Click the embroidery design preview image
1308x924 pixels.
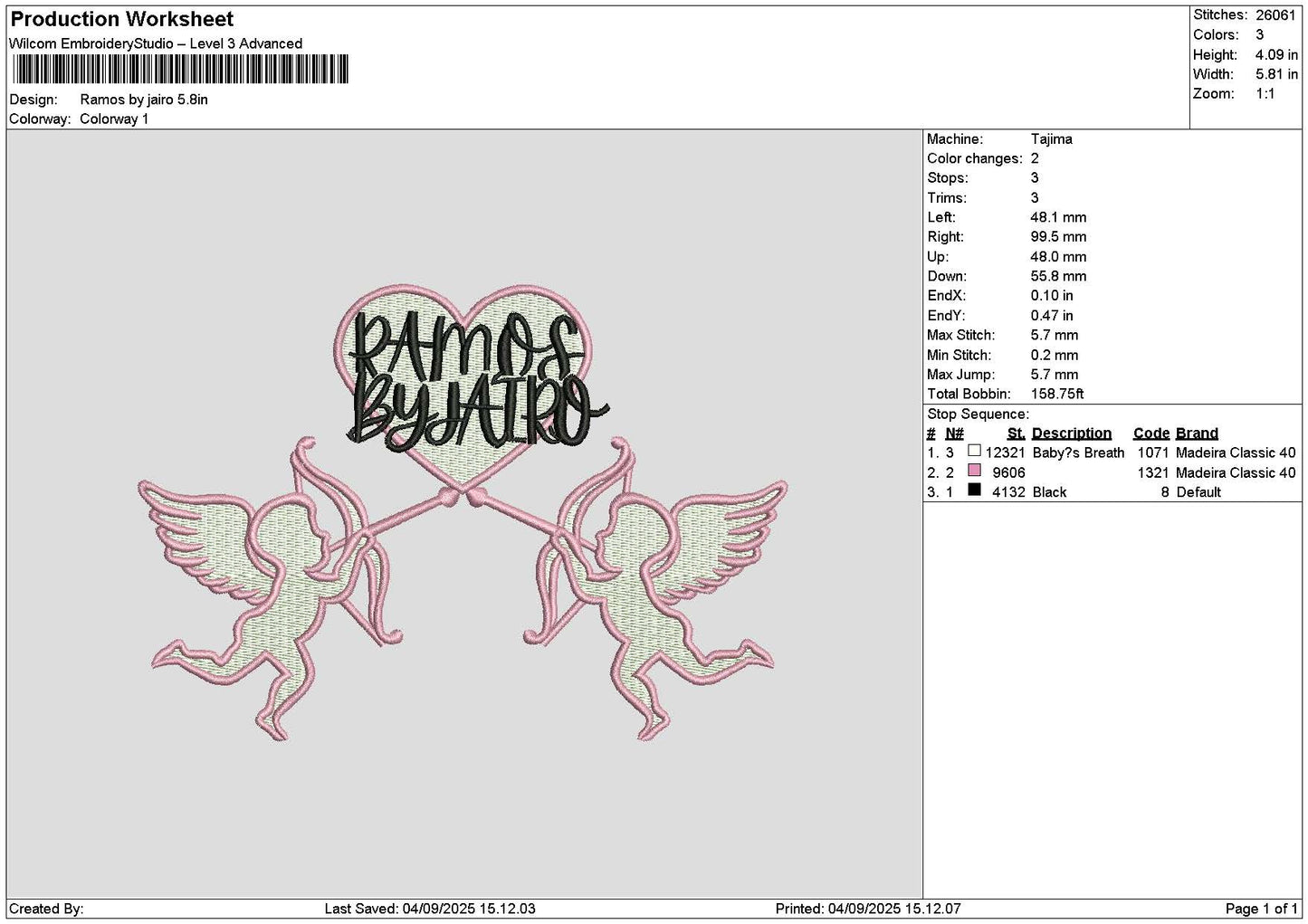tap(463, 514)
